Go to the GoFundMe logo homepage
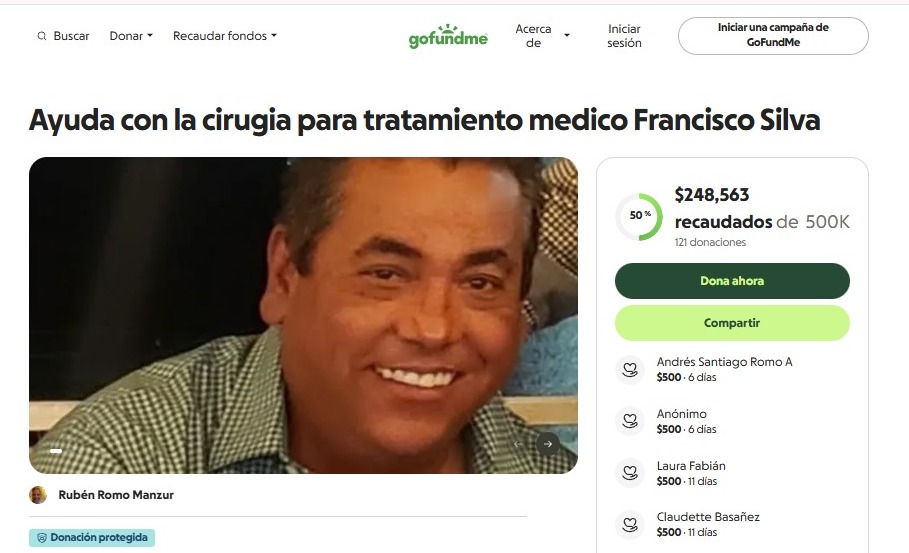 click(x=448, y=36)
